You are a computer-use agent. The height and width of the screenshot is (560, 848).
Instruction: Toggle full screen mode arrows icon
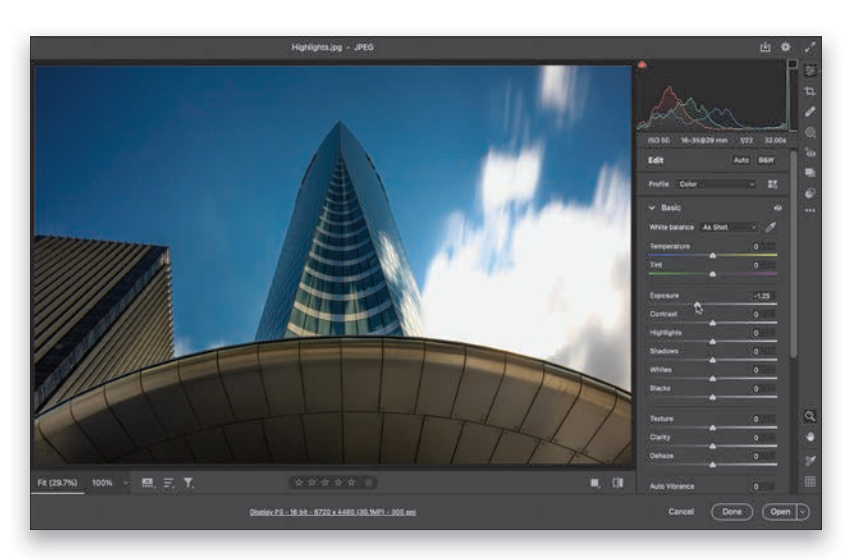pos(809,47)
